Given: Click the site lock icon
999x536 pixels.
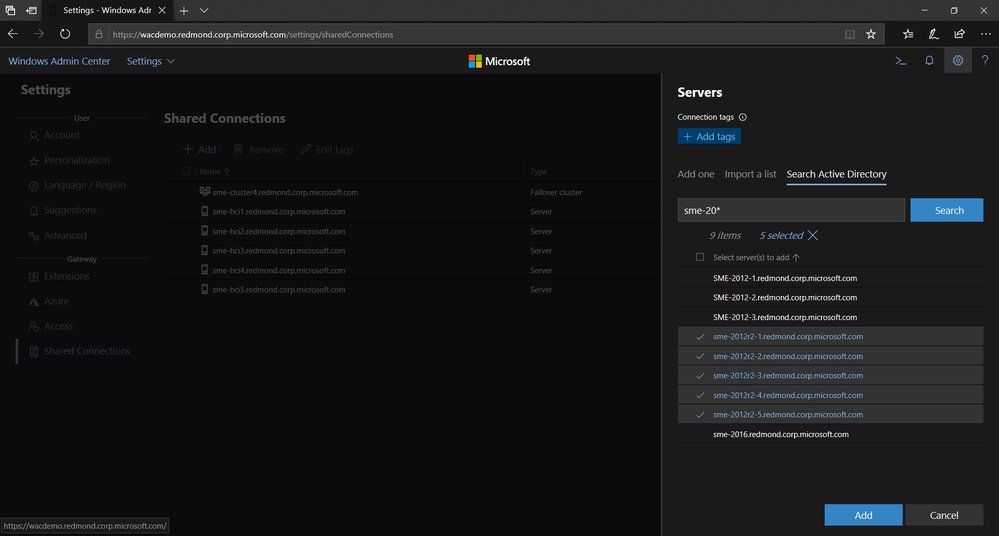Looking at the screenshot, I should point(99,34).
